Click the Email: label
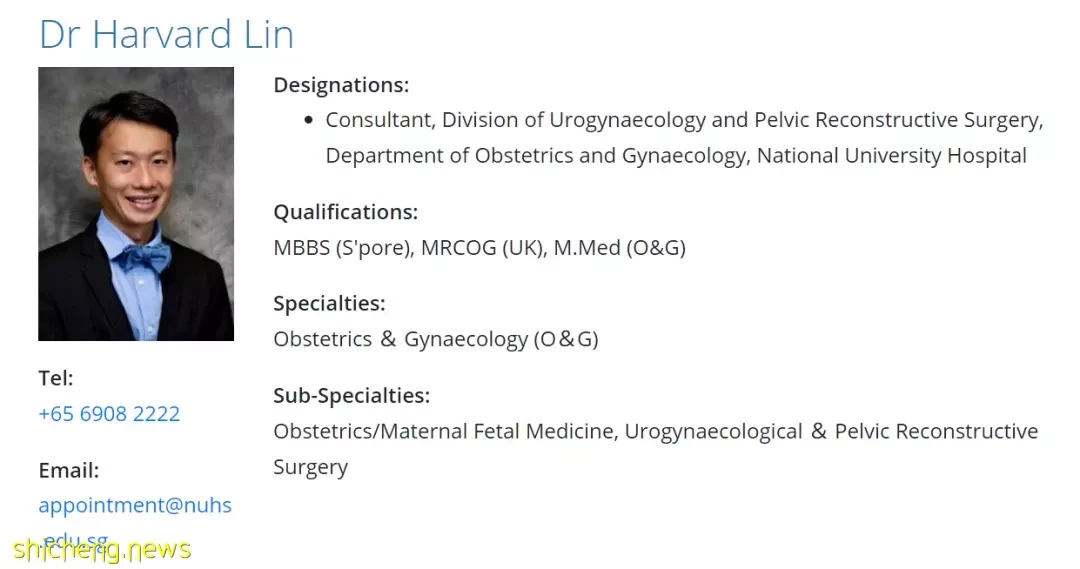Image resolution: width=1080 pixels, height=569 pixels. [69, 470]
